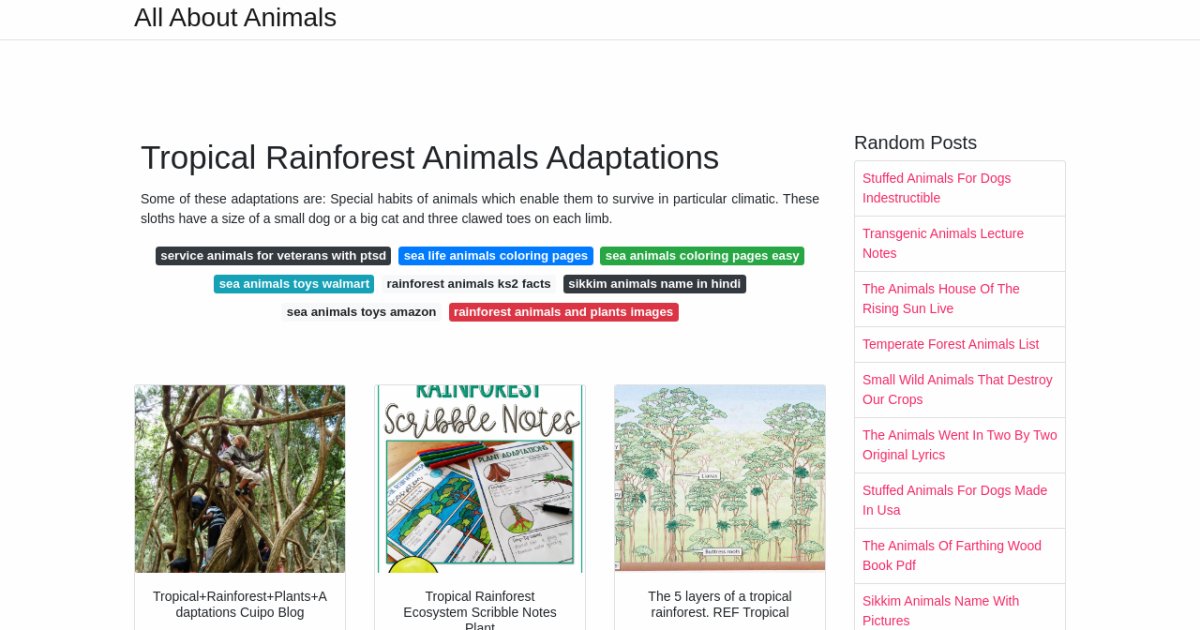Open the 'sikkim animals name in hindi' tag
Screen dimensions: 1200x630
(654, 284)
